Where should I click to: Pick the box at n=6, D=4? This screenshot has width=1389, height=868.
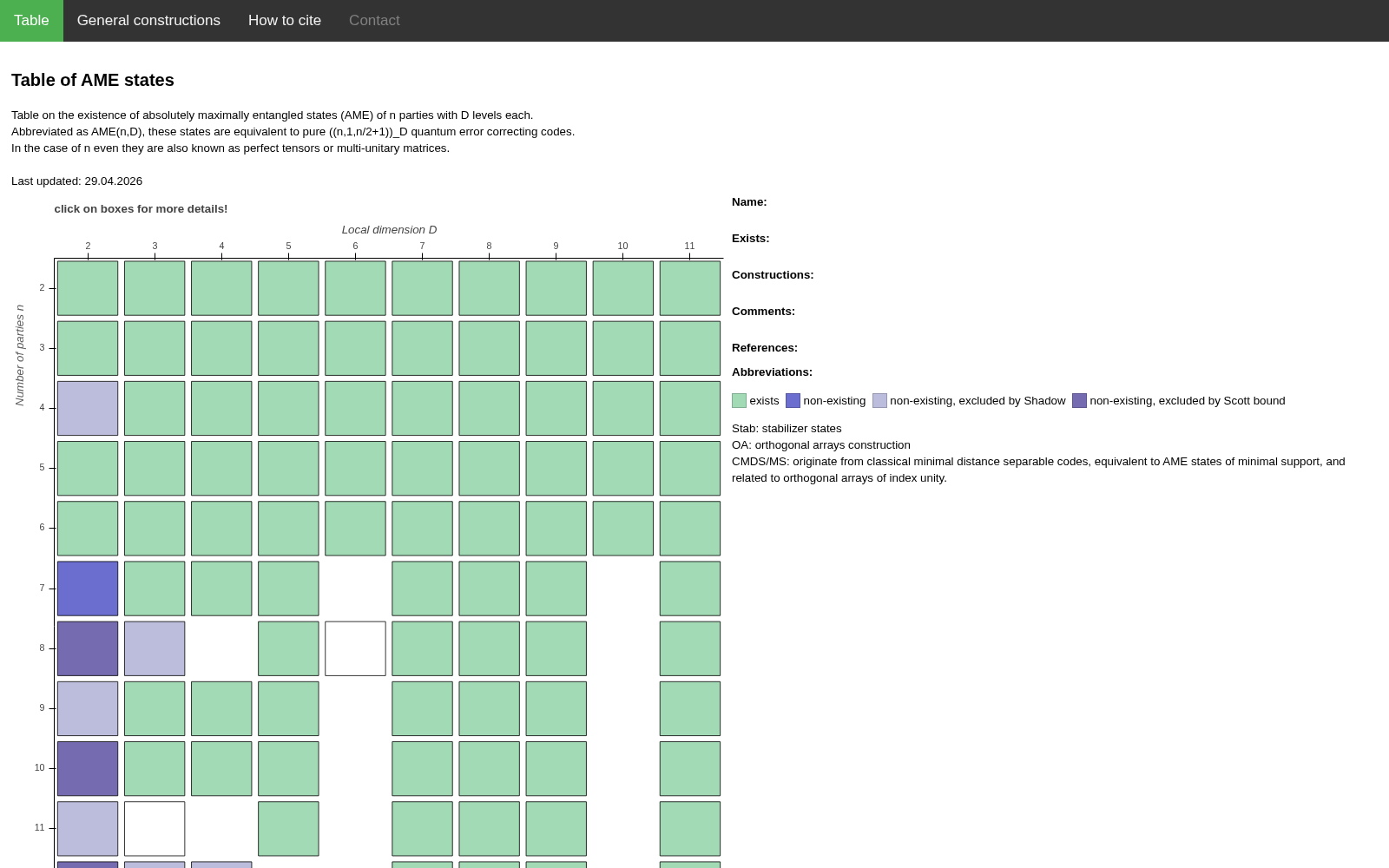point(221,529)
